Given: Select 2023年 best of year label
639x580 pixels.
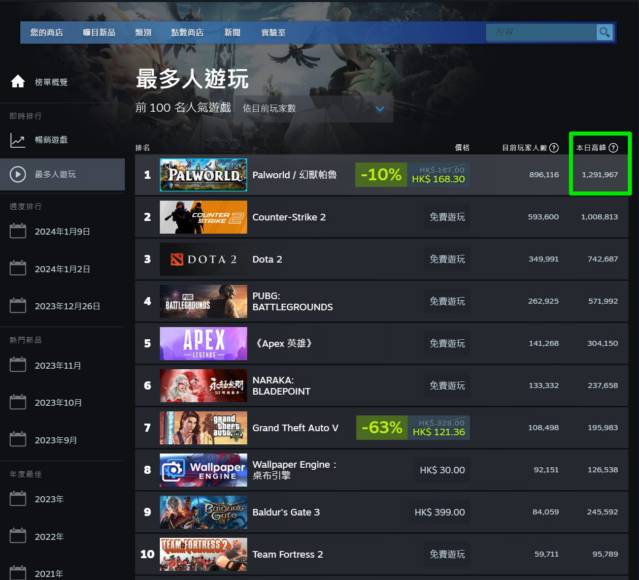Looking at the screenshot, I should 49,499.
